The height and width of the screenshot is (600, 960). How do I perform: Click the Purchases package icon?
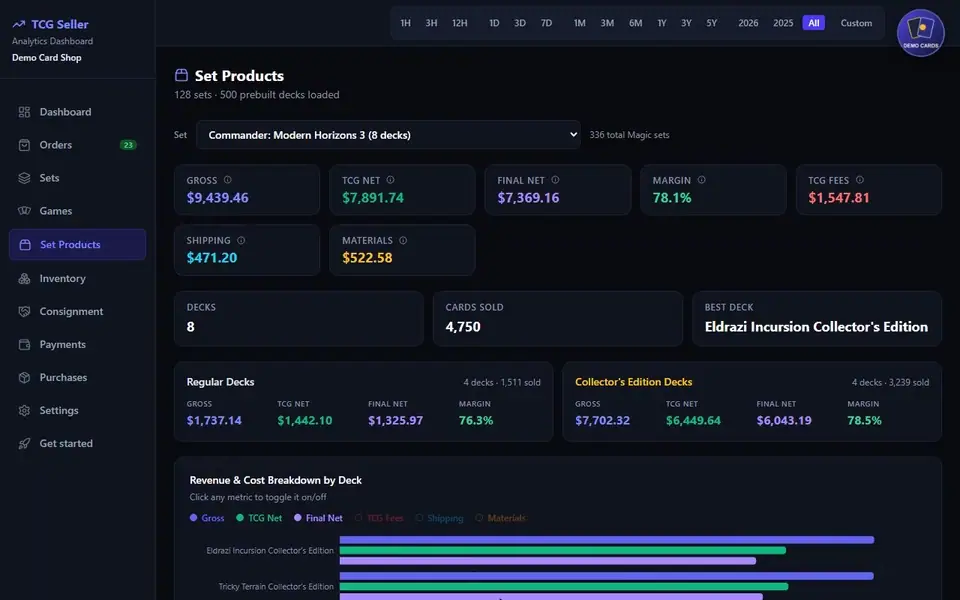coord(24,378)
